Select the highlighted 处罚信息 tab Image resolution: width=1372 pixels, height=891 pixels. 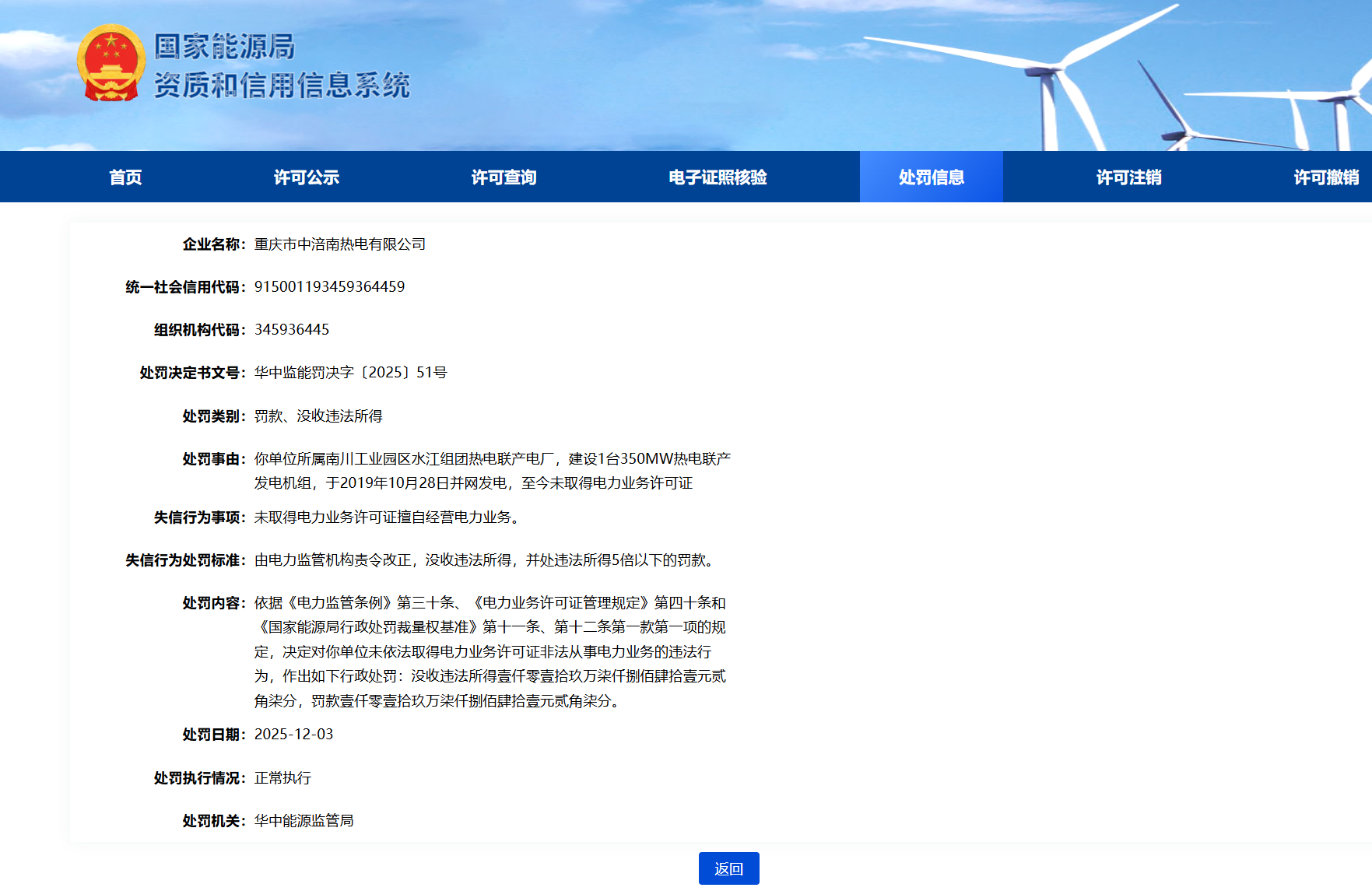[931, 177]
